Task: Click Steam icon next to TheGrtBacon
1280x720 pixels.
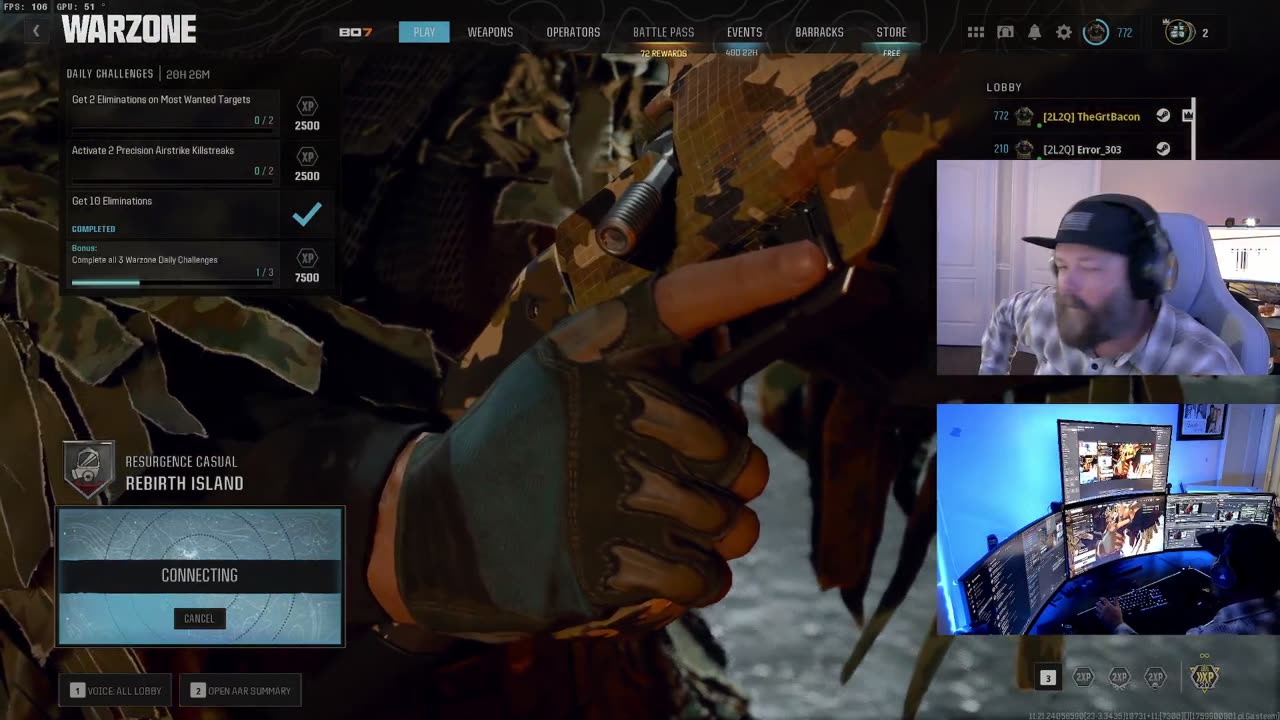Action: click(x=1163, y=116)
